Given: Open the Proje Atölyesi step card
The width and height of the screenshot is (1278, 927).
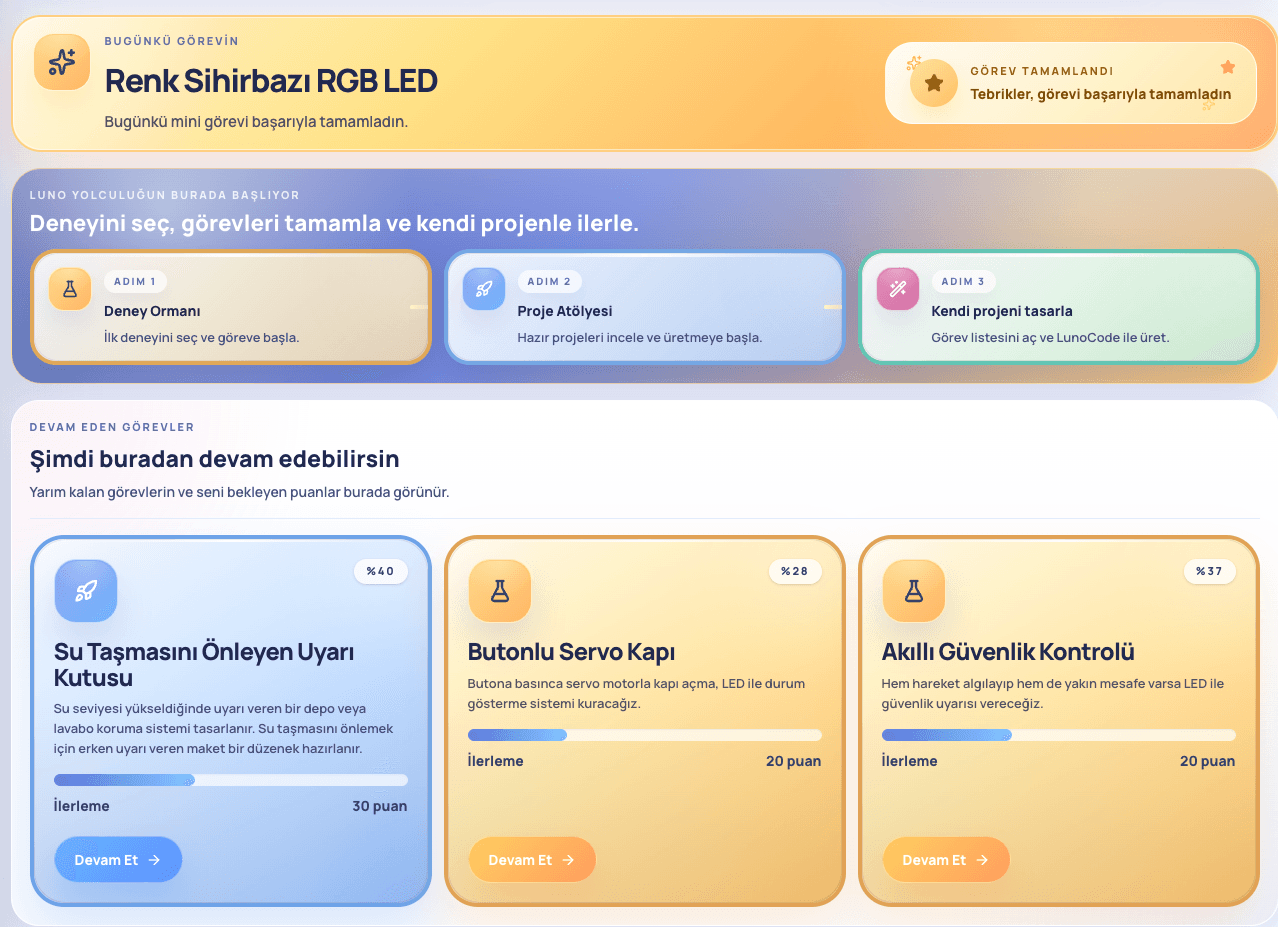Looking at the screenshot, I should click(645, 306).
